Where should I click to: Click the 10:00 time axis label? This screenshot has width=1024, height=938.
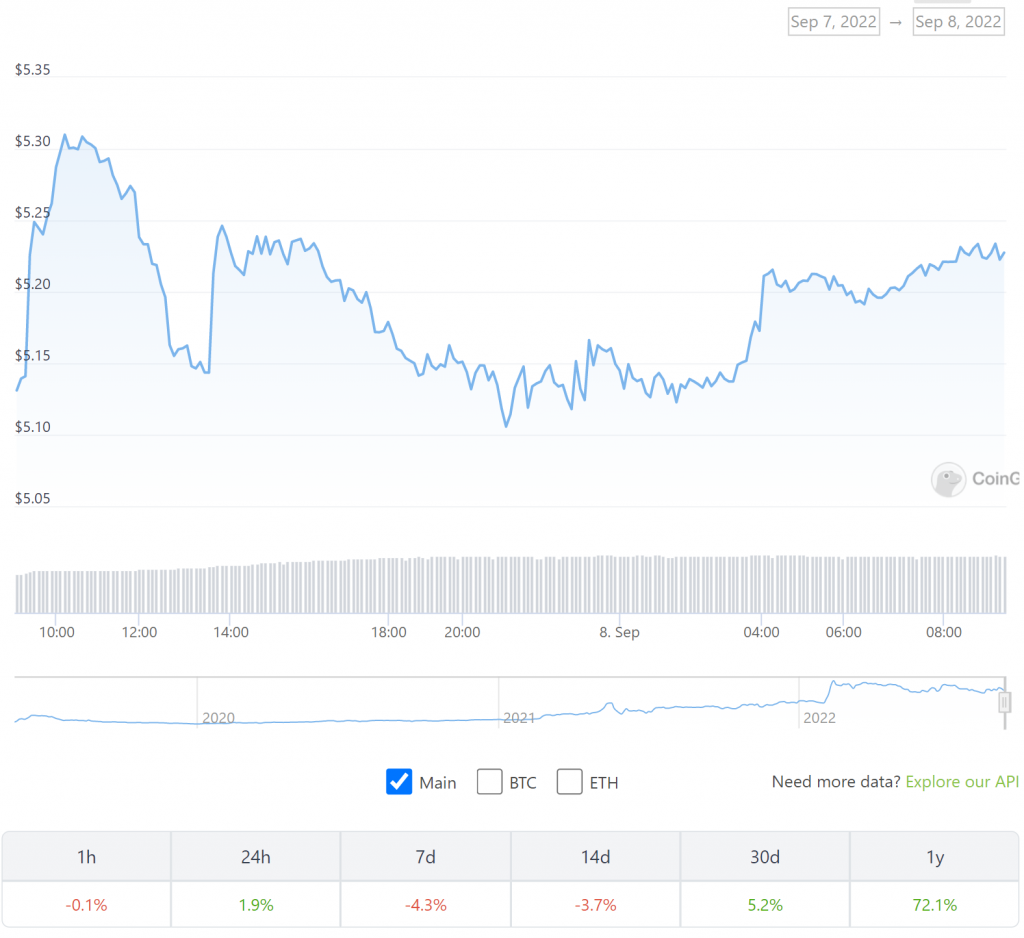click(57, 632)
